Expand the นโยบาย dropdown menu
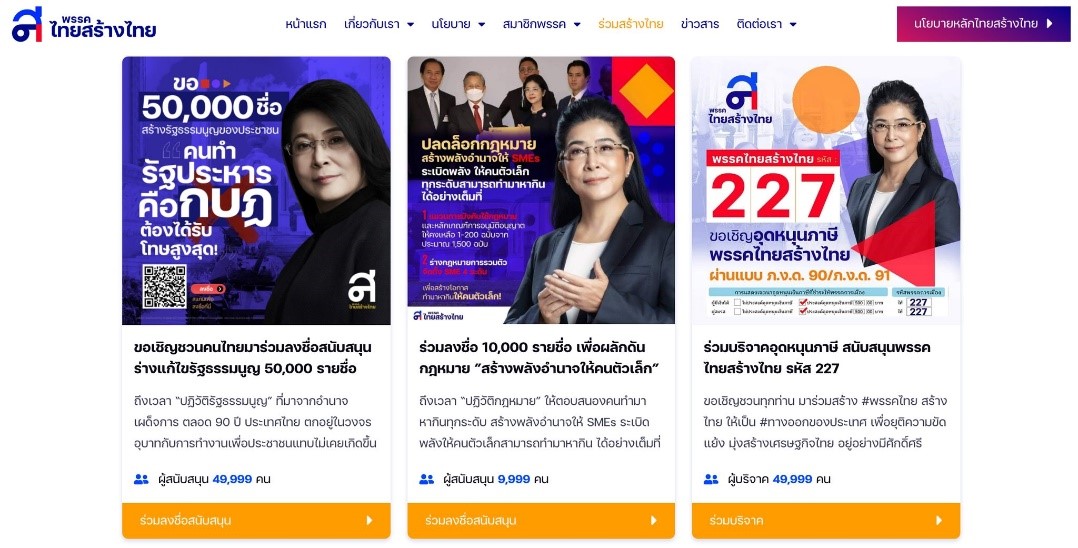 point(458,24)
